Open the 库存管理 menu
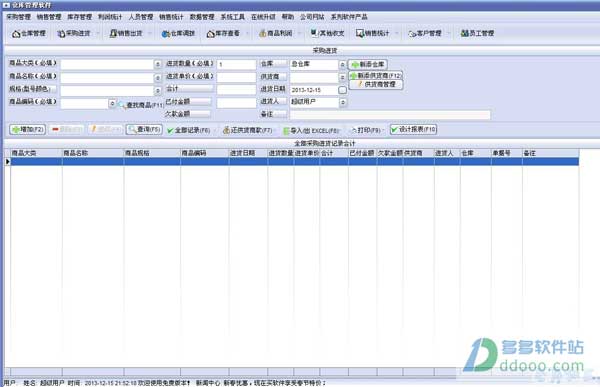 point(80,17)
